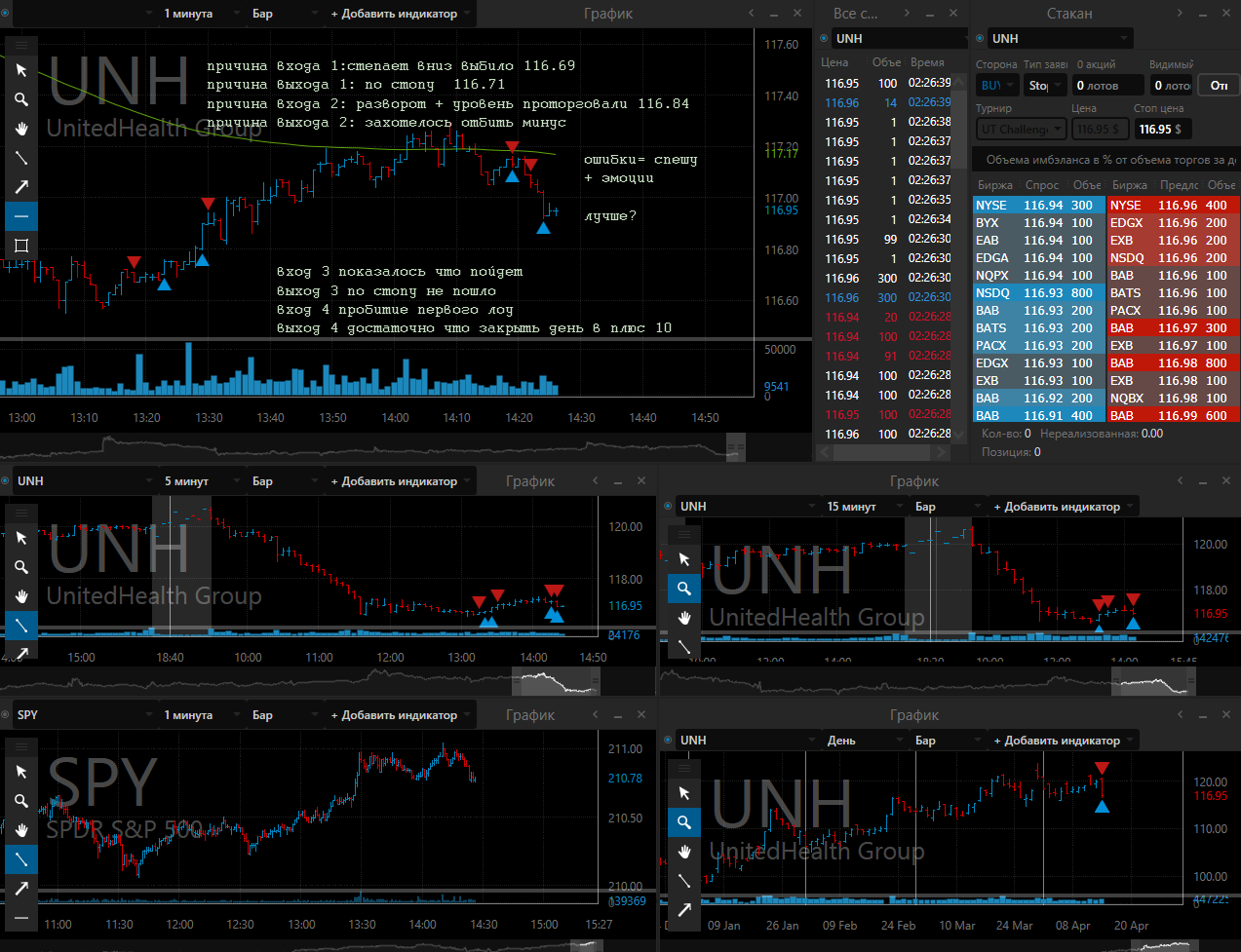
Task: Choose the trend line tool in the UNH 1 минута chart
Action: point(21,158)
